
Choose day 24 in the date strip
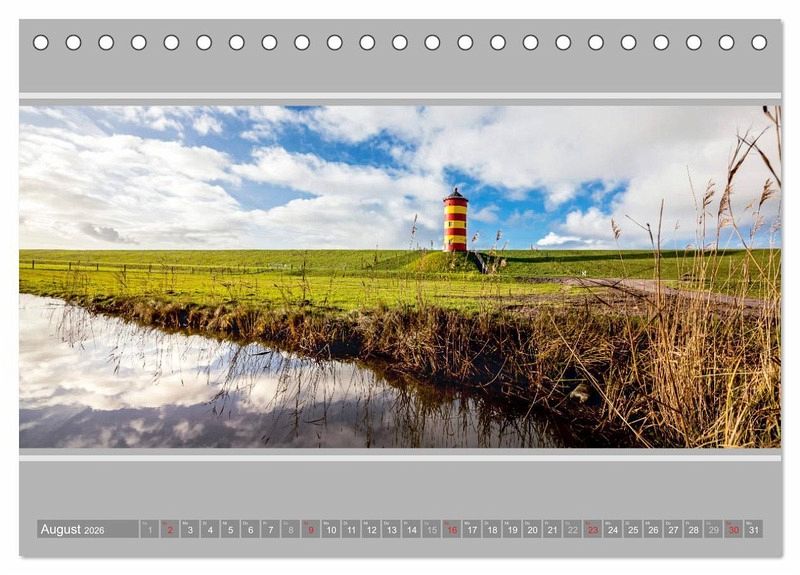(x=612, y=529)
